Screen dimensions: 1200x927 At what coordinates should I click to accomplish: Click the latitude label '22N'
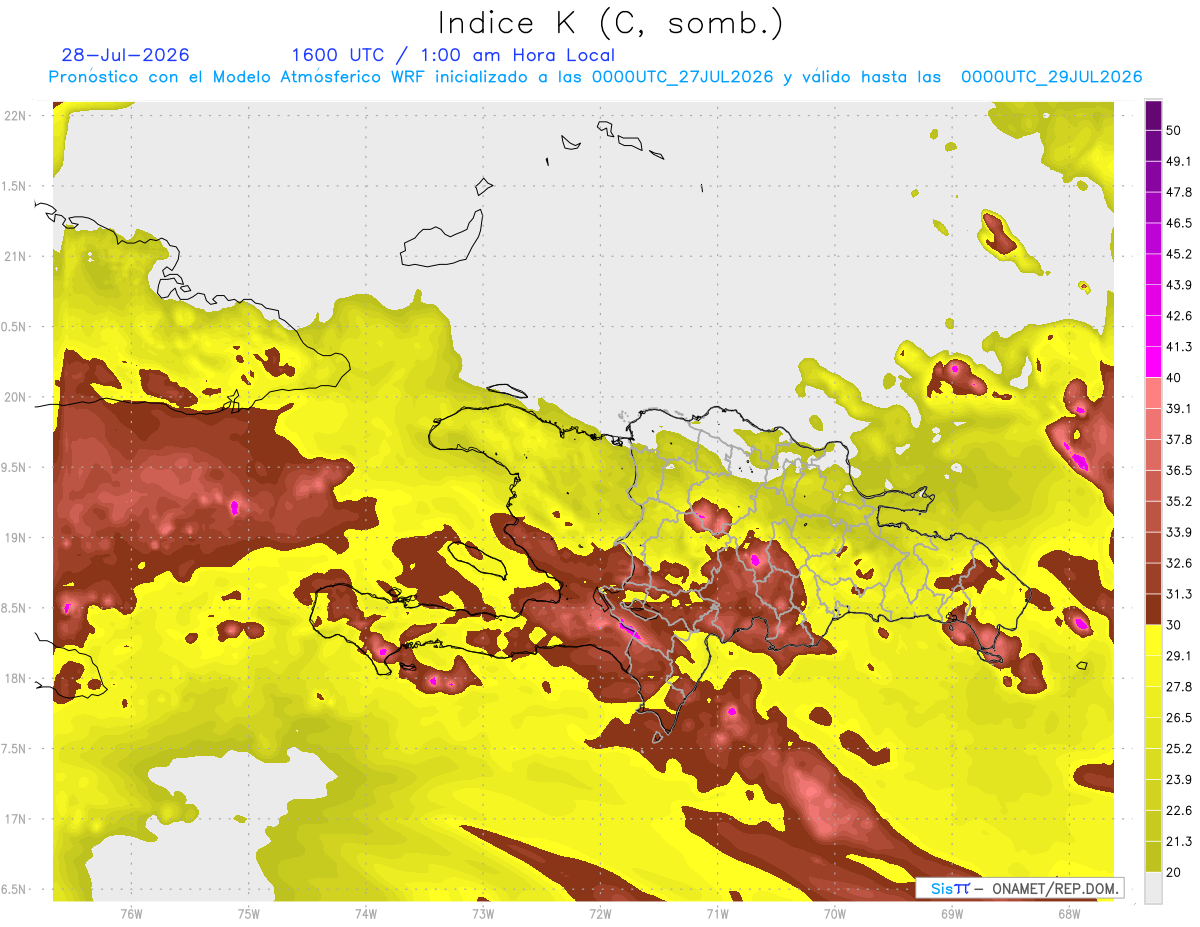click(15, 115)
